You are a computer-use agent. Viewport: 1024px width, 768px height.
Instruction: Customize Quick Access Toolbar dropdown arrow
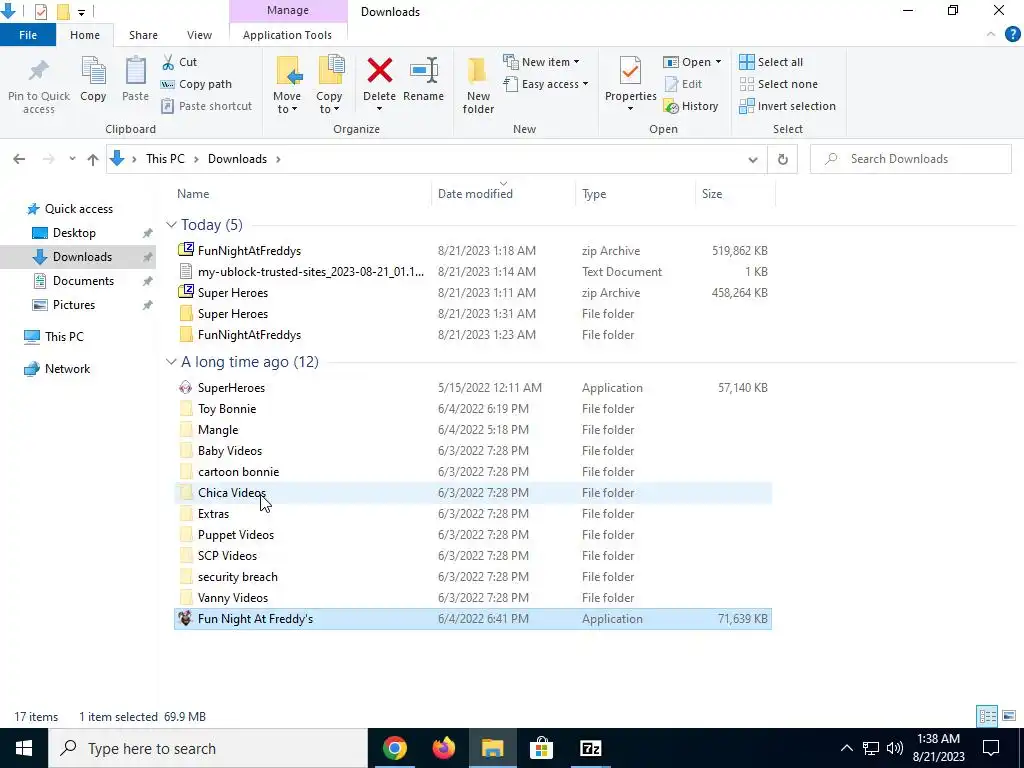[x=81, y=12]
